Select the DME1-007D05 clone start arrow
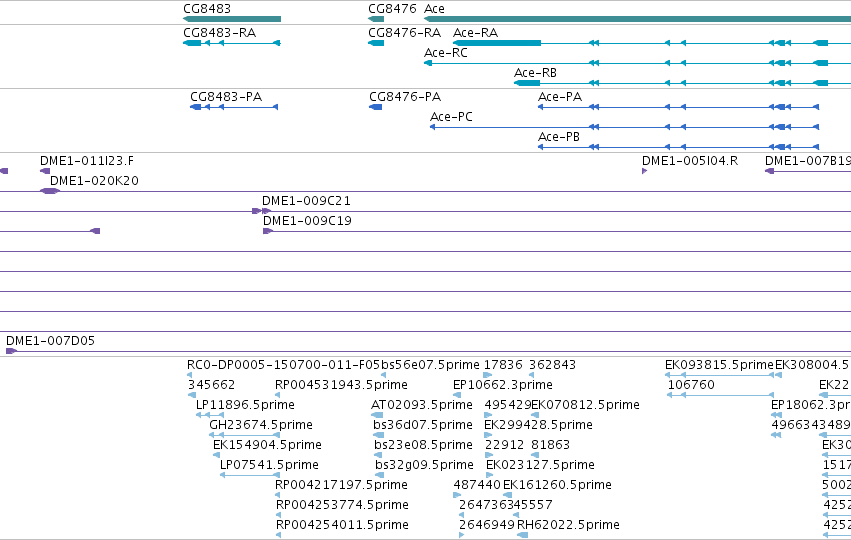Screen dimensions: 851x540 [x=11, y=351]
